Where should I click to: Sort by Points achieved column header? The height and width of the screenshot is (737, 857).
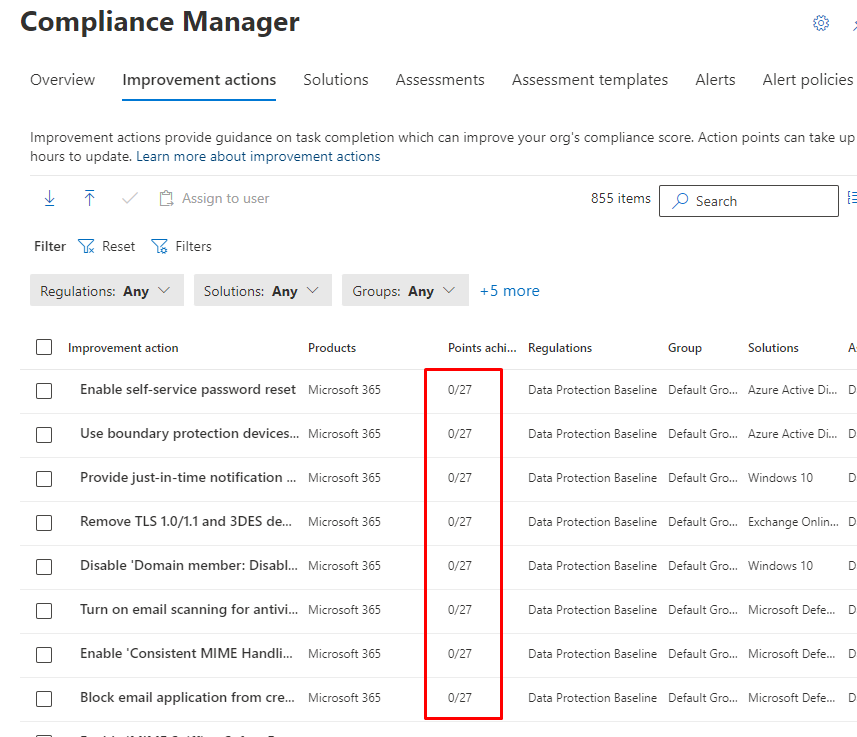pos(481,348)
